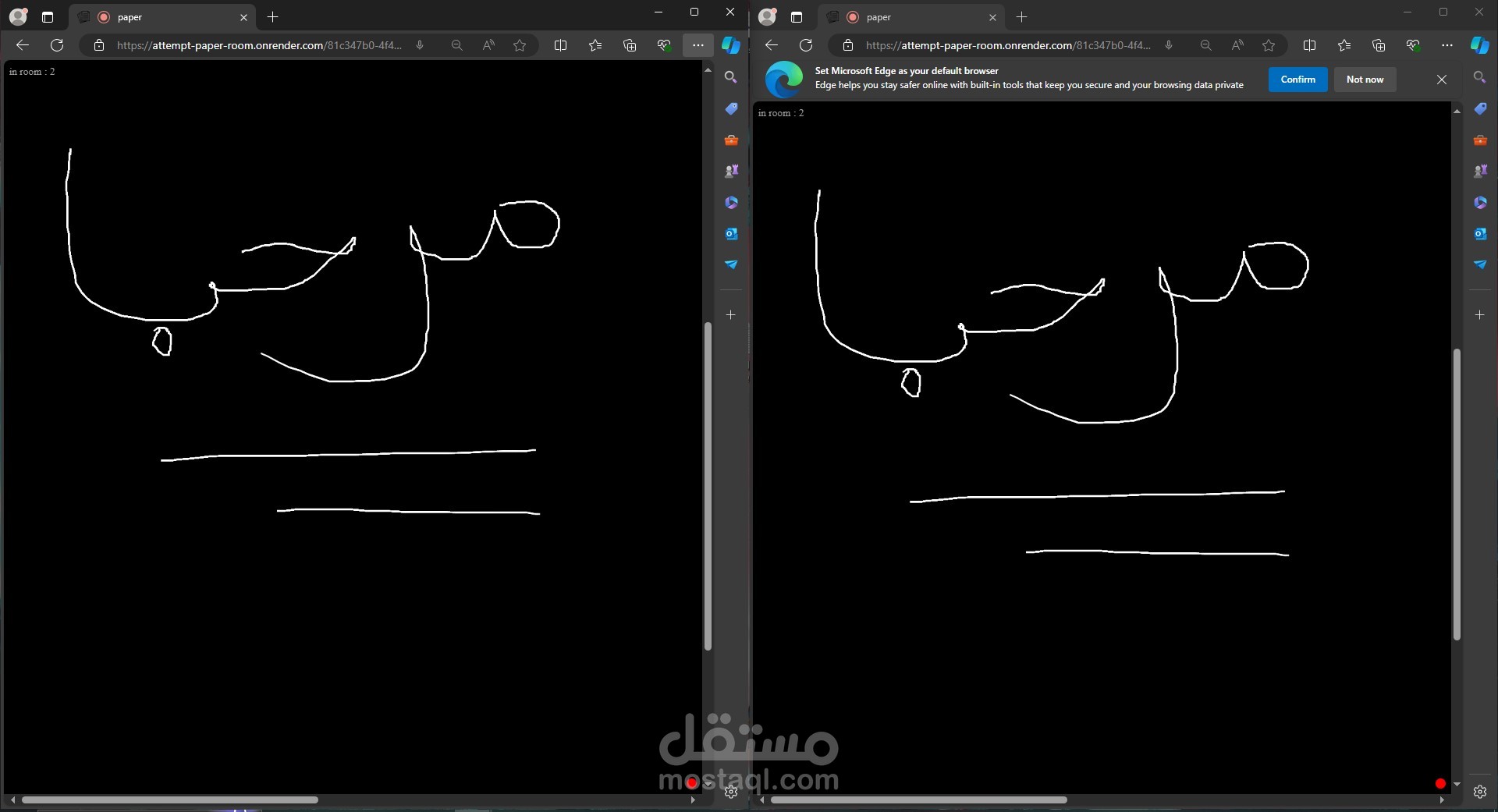Dismiss the default browser prompt with Not now
The height and width of the screenshot is (812, 1498).
(x=1365, y=79)
